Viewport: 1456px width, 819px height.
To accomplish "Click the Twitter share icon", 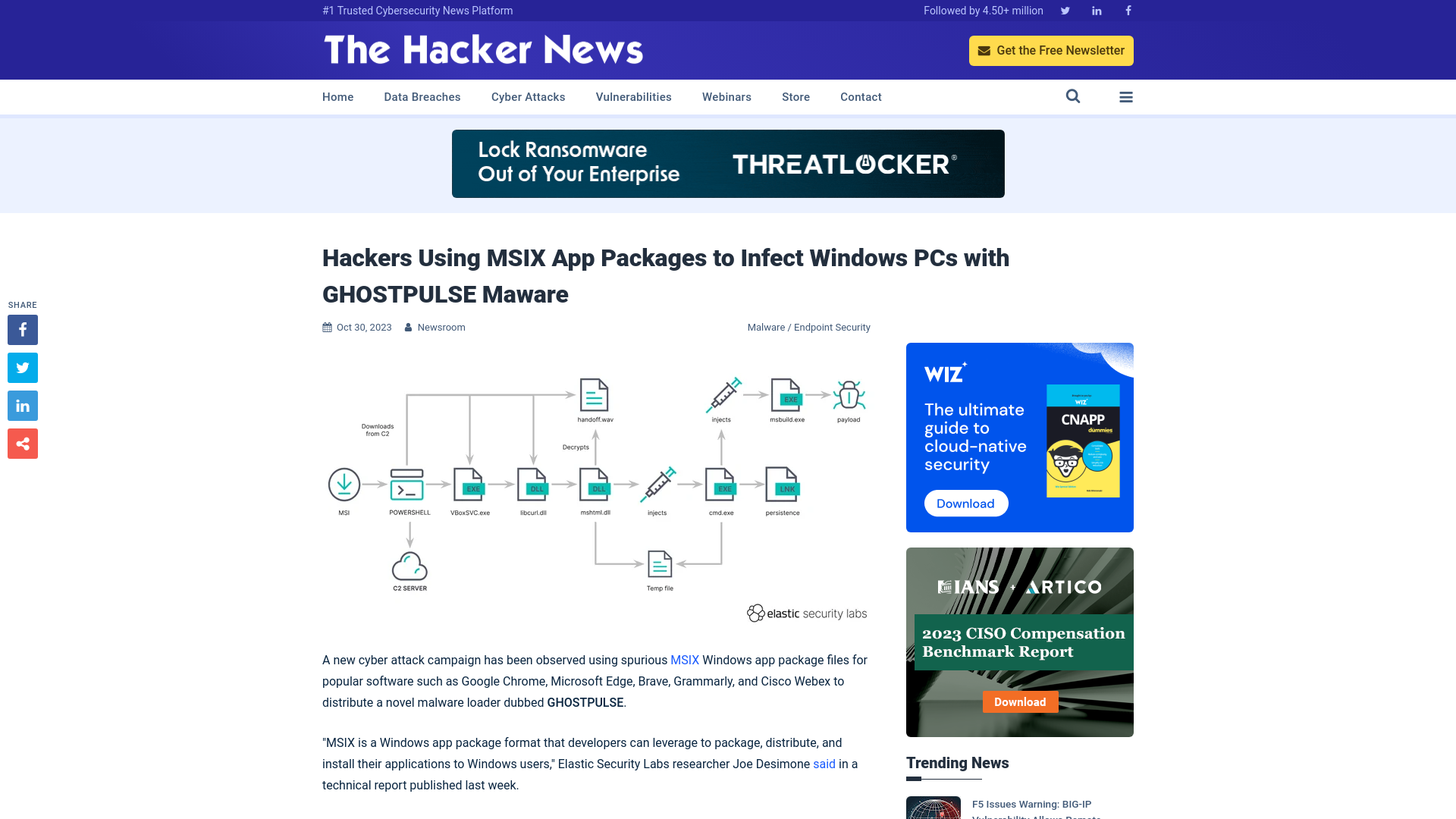I will point(22,367).
